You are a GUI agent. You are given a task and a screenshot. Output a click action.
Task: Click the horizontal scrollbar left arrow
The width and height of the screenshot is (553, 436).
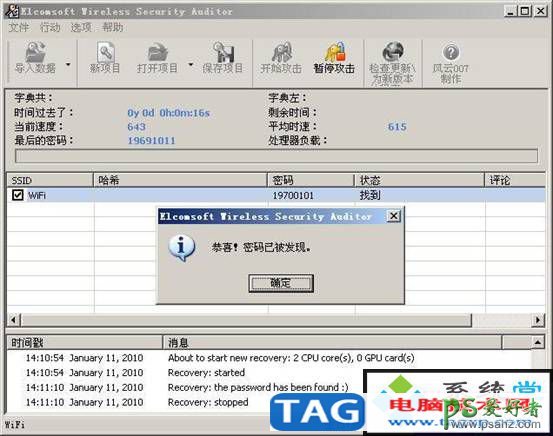point(13,320)
